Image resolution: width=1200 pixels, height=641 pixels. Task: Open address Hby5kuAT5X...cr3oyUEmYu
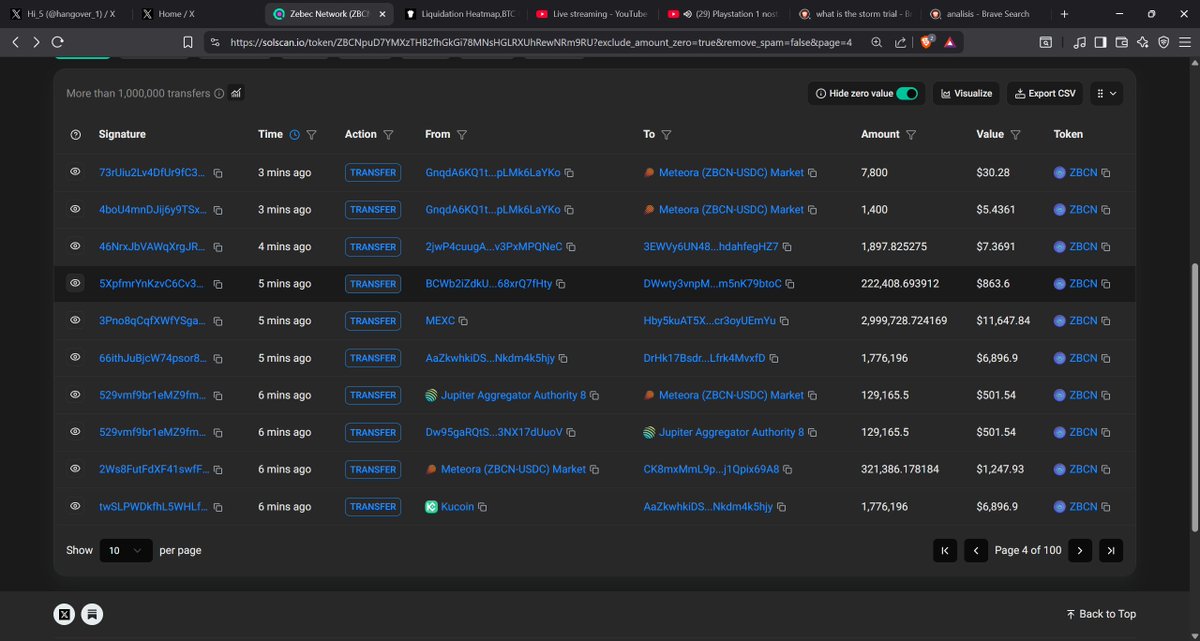[x=709, y=321]
